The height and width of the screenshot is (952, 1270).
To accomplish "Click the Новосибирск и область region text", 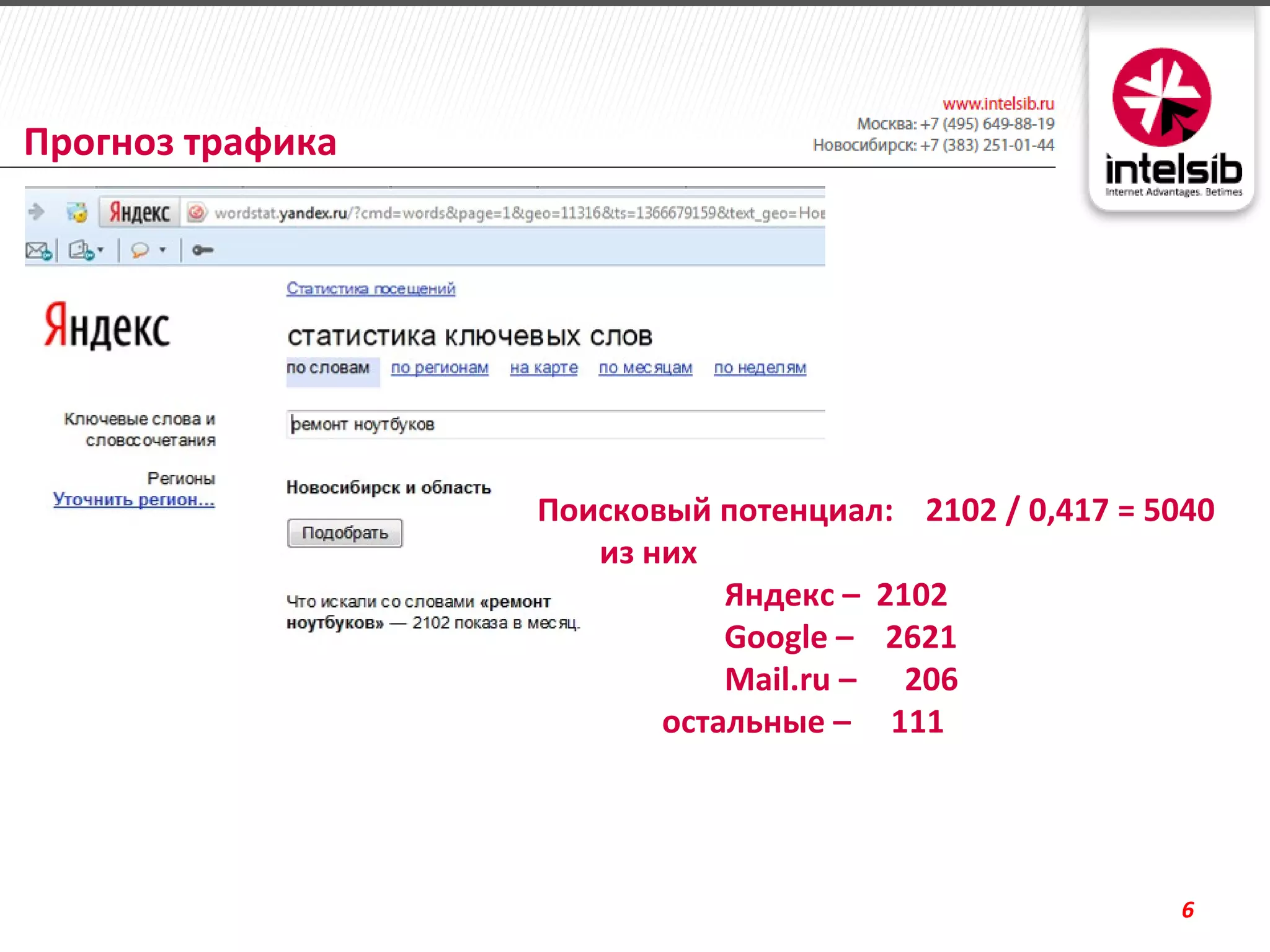I will (389, 488).
